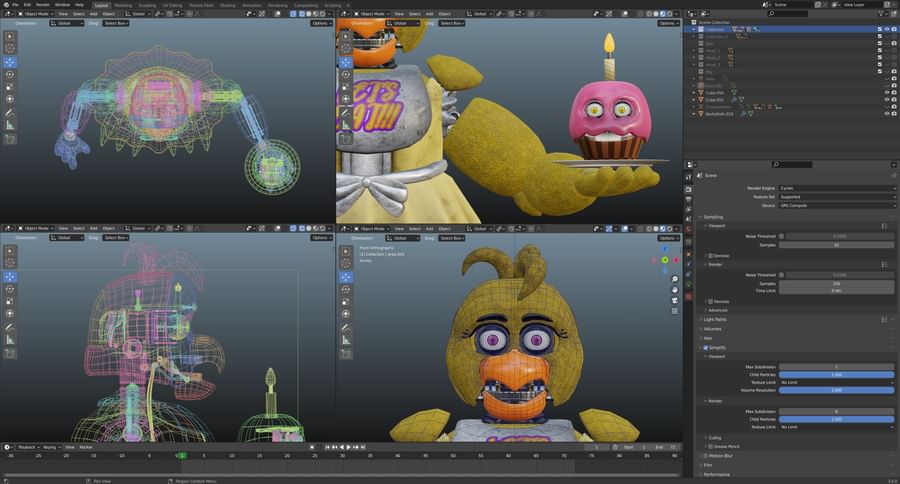
Task: Click the red X axis gizmo ball
Action: coord(676,260)
